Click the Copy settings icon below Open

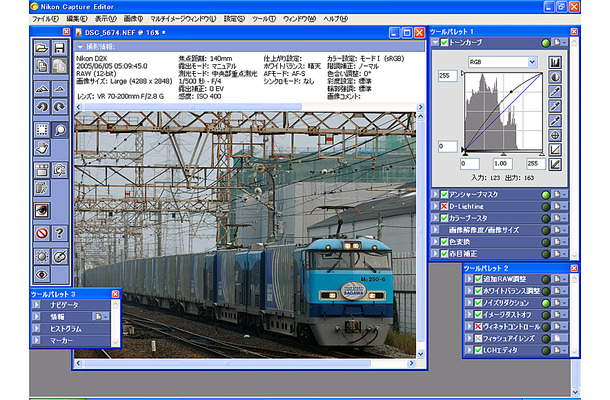coord(42,66)
